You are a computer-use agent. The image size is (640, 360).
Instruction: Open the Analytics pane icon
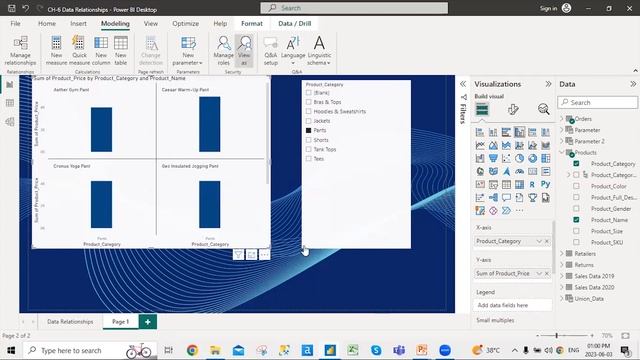coord(543,109)
